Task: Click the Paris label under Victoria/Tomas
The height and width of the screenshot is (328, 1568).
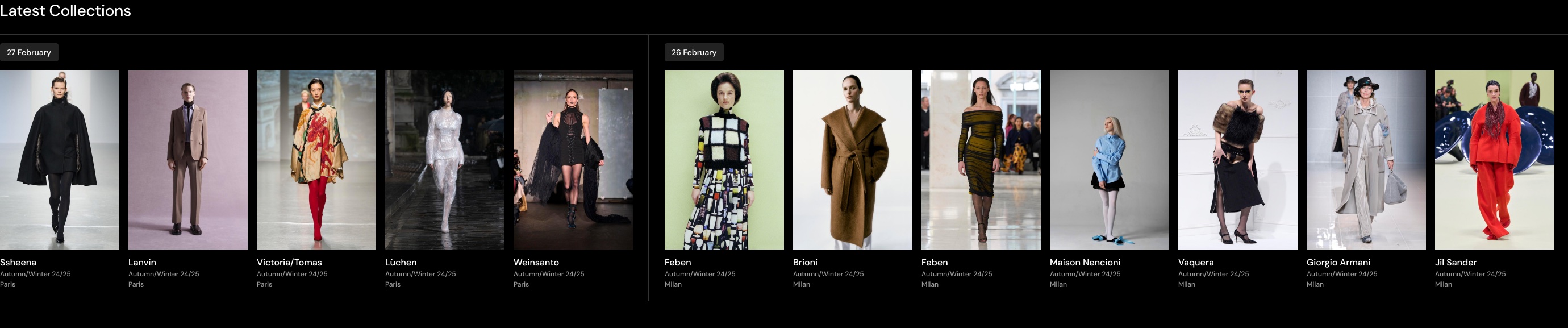Action: tap(265, 284)
